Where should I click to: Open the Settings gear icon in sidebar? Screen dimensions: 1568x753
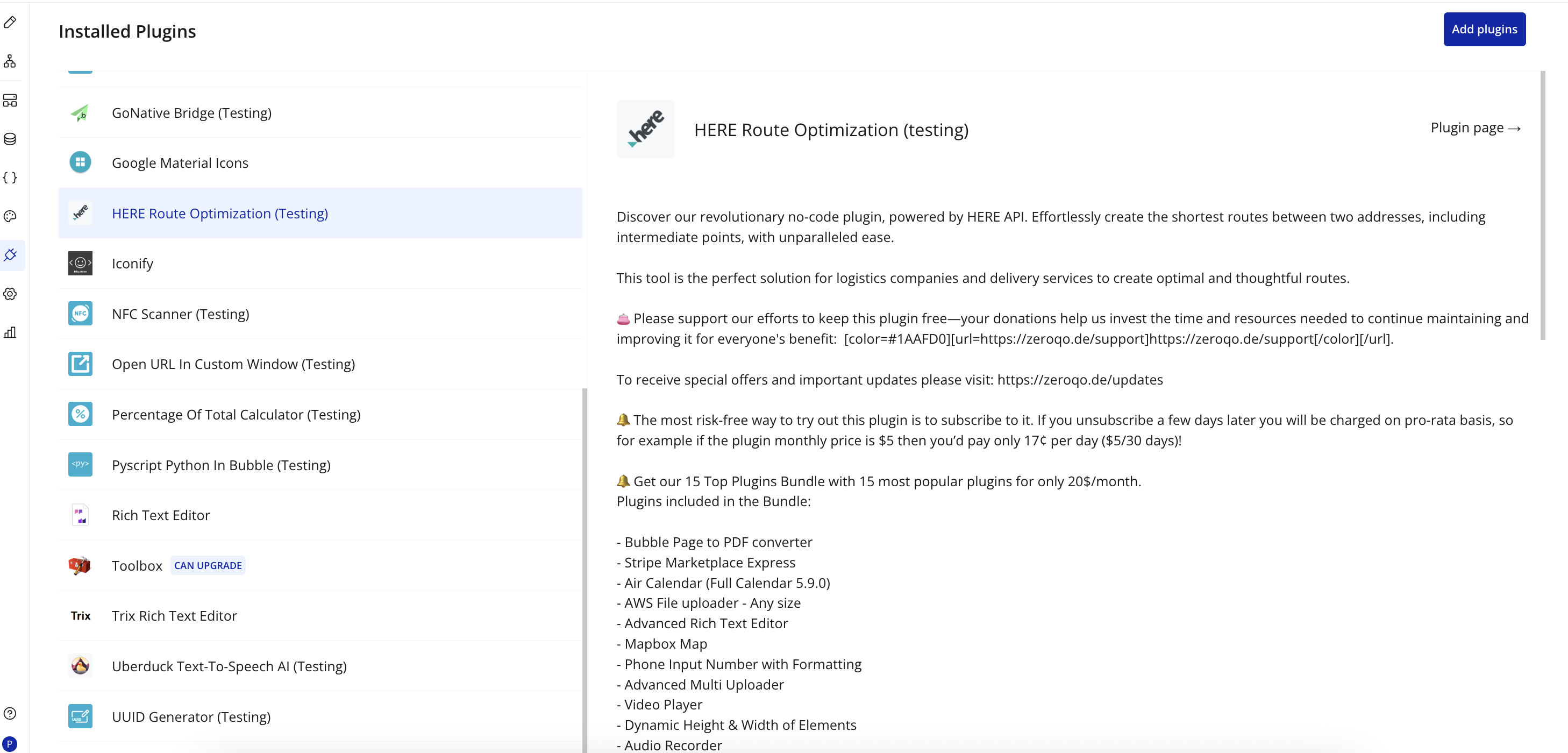click(10, 294)
